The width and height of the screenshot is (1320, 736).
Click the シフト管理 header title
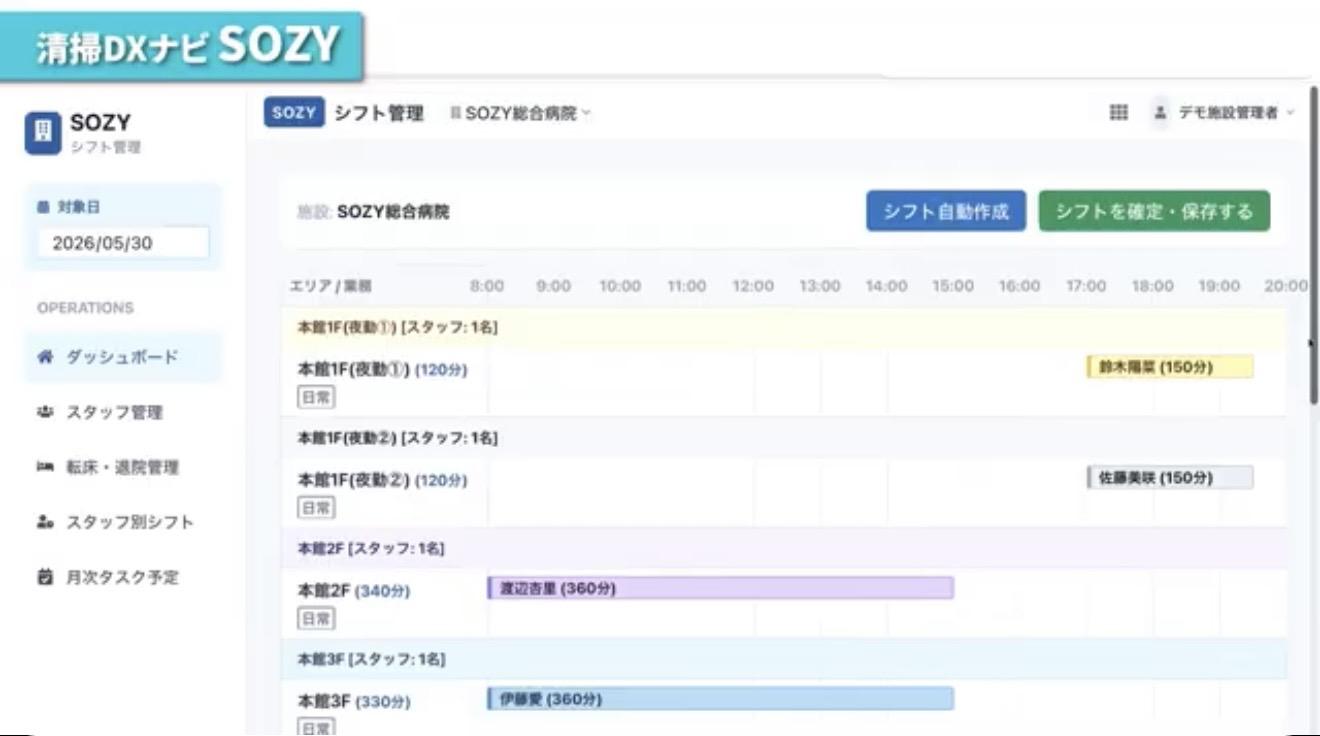point(379,114)
